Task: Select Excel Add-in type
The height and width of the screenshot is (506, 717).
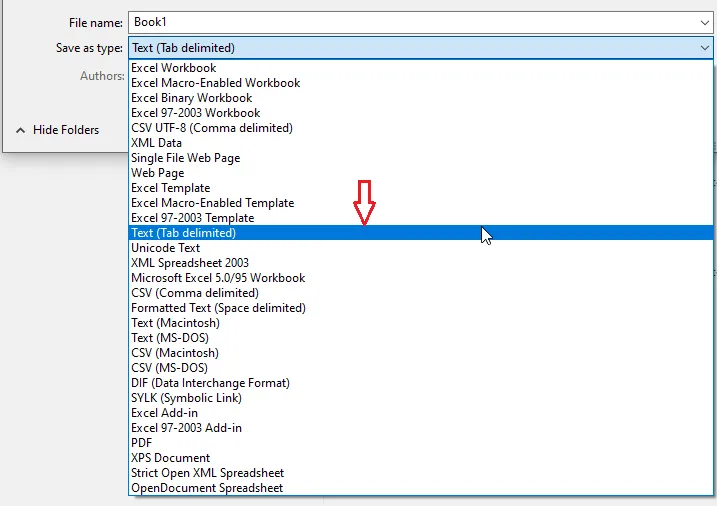Action: [x=421, y=413]
